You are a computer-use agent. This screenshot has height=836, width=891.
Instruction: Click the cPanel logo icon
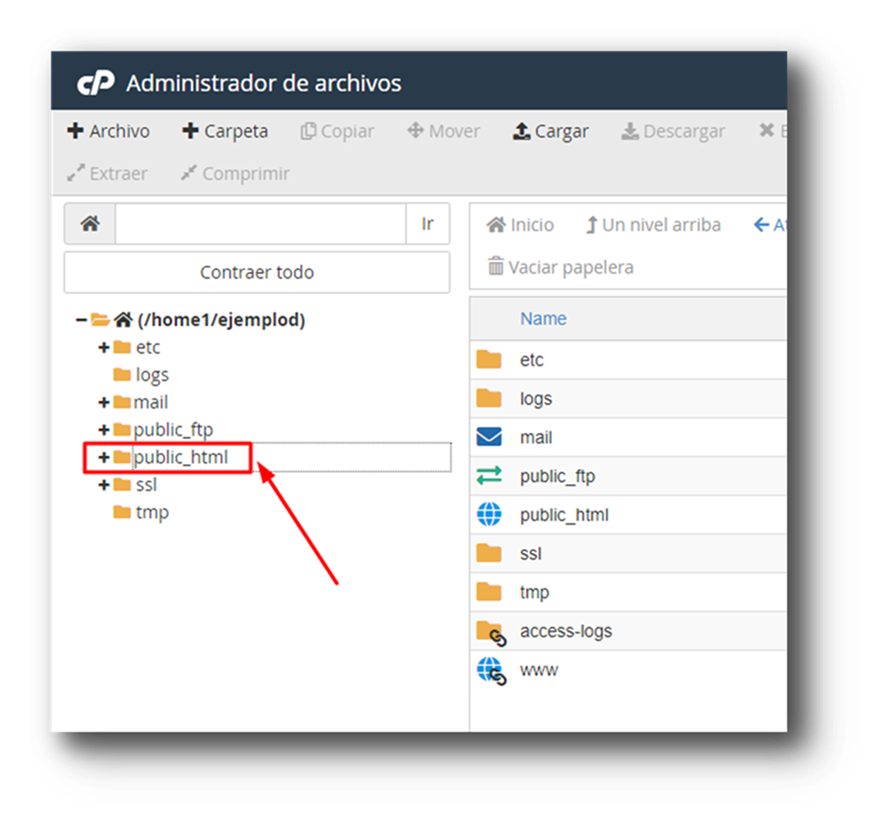[x=96, y=84]
